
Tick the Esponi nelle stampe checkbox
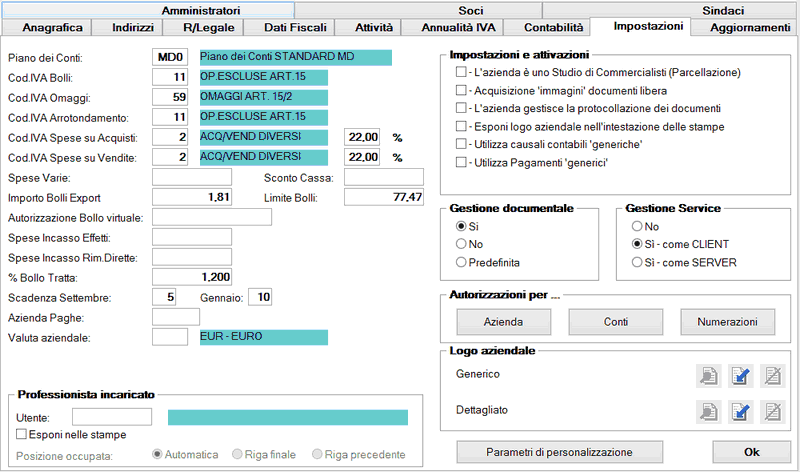pyautogui.click(x=21, y=434)
